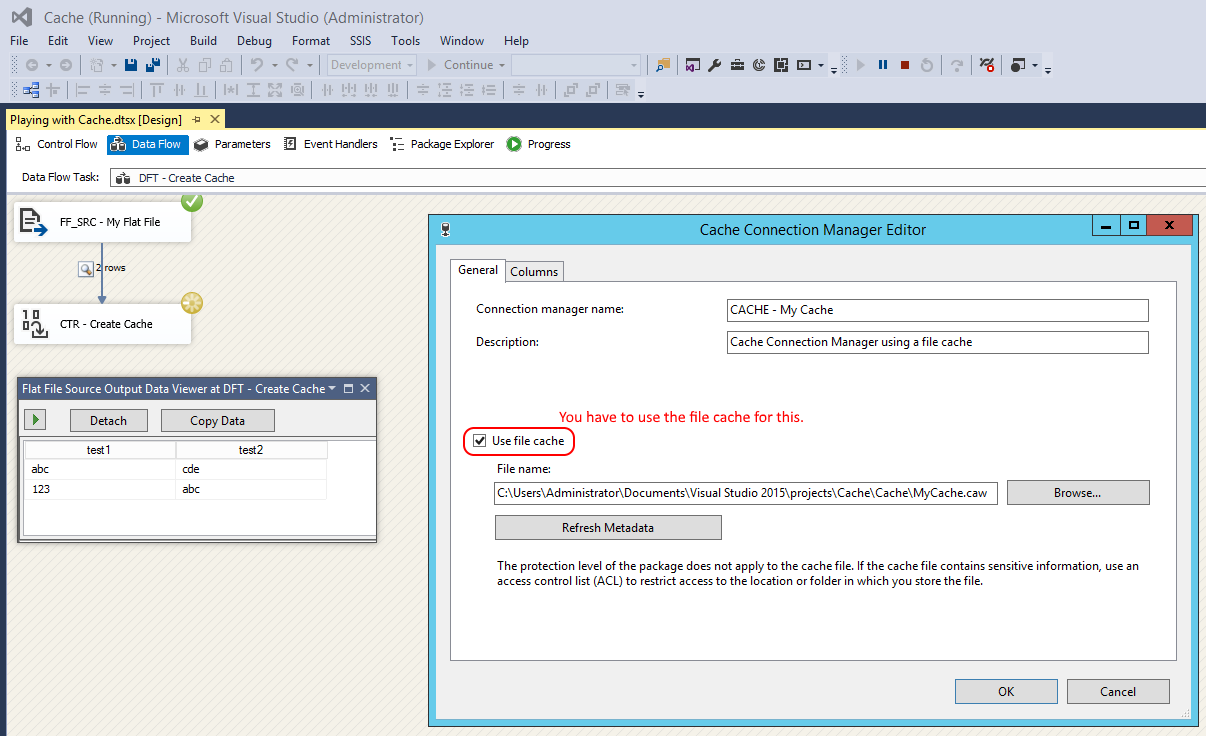Viewport: 1206px width, 736px height.
Task: Switch to the Columns tab
Action: coord(534,271)
